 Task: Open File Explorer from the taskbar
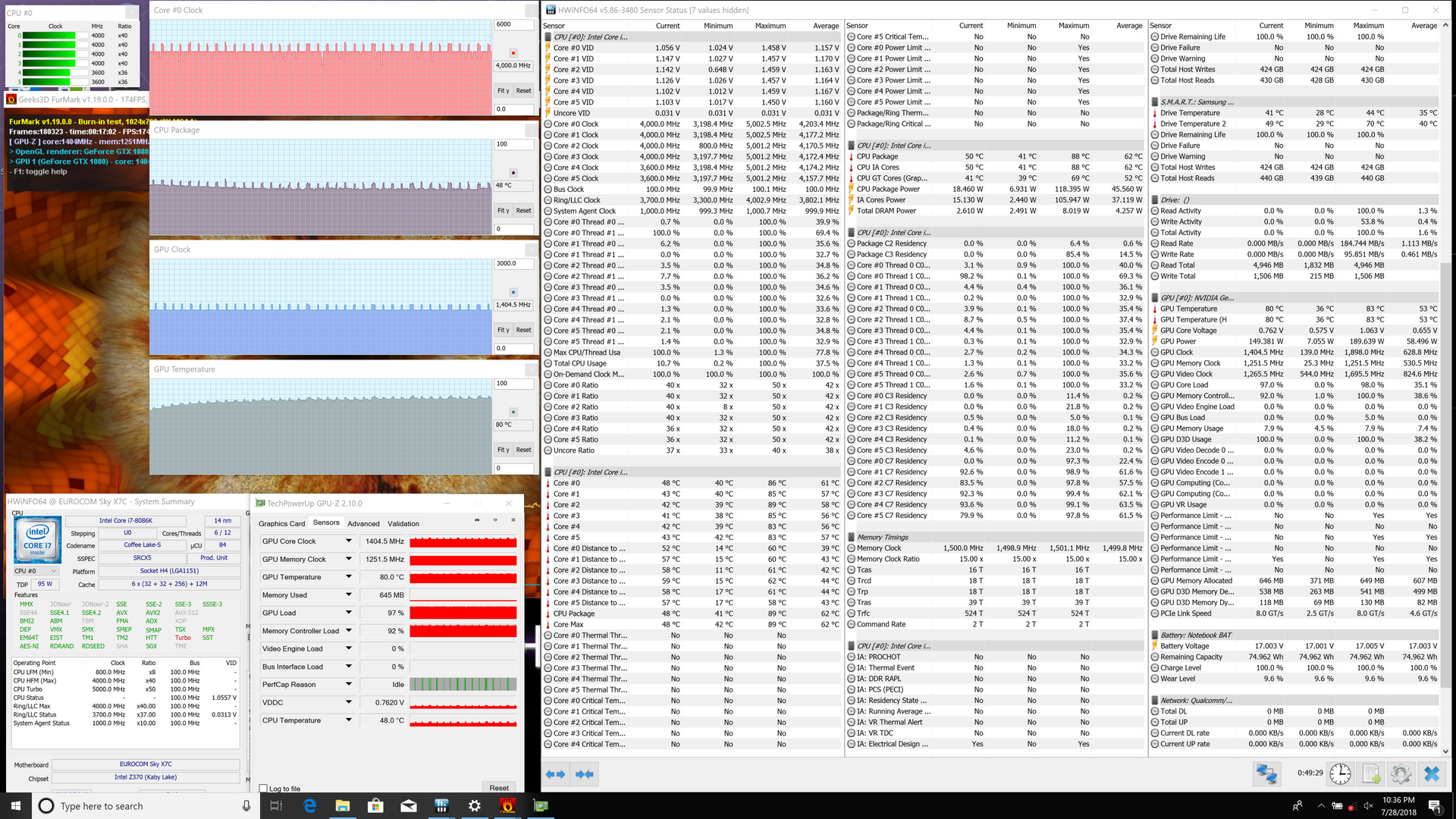click(342, 806)
